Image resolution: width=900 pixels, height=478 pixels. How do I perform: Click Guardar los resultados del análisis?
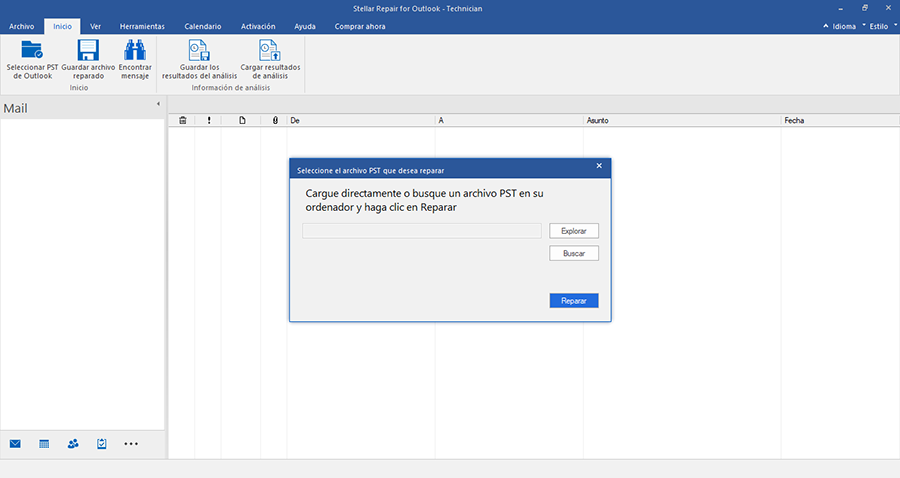click(199, 60)
